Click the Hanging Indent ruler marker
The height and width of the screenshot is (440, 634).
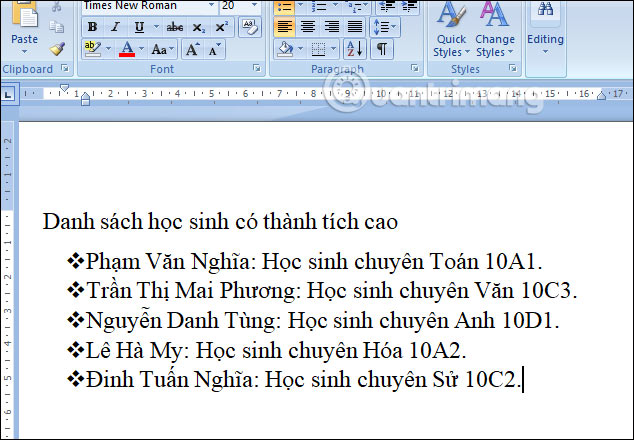(x=85, y=96)
